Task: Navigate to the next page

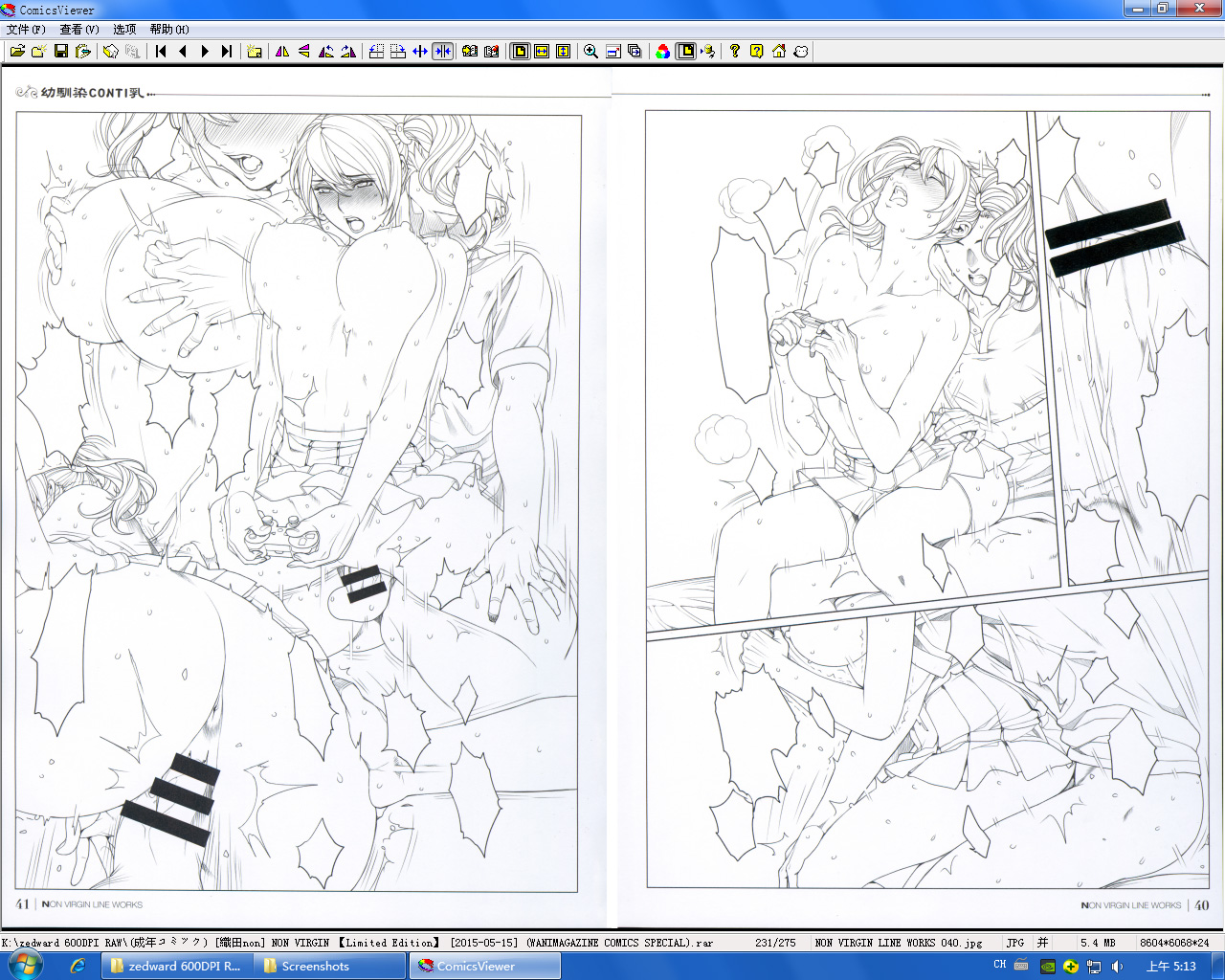Action: point(205,52)
